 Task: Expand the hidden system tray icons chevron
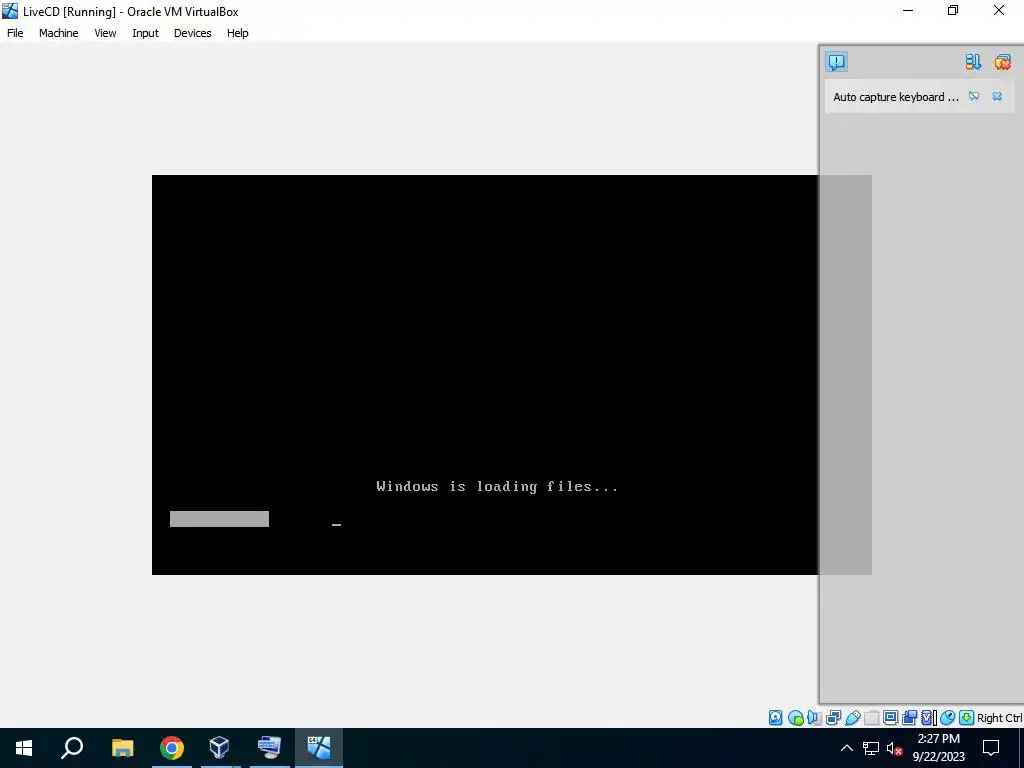tap(846, 748)
